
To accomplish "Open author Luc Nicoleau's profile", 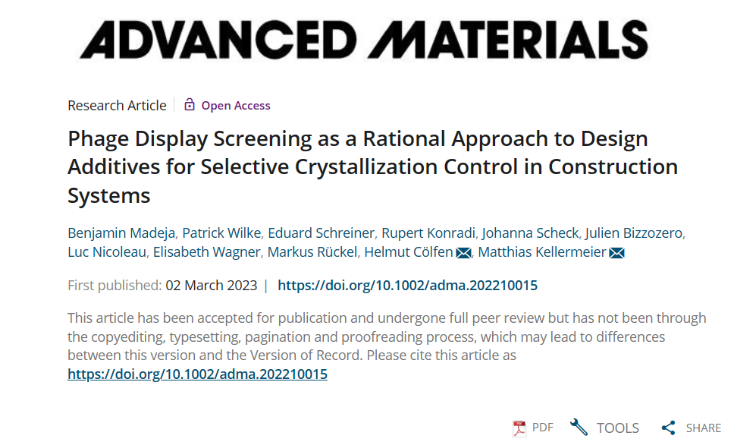I will 107,252.
